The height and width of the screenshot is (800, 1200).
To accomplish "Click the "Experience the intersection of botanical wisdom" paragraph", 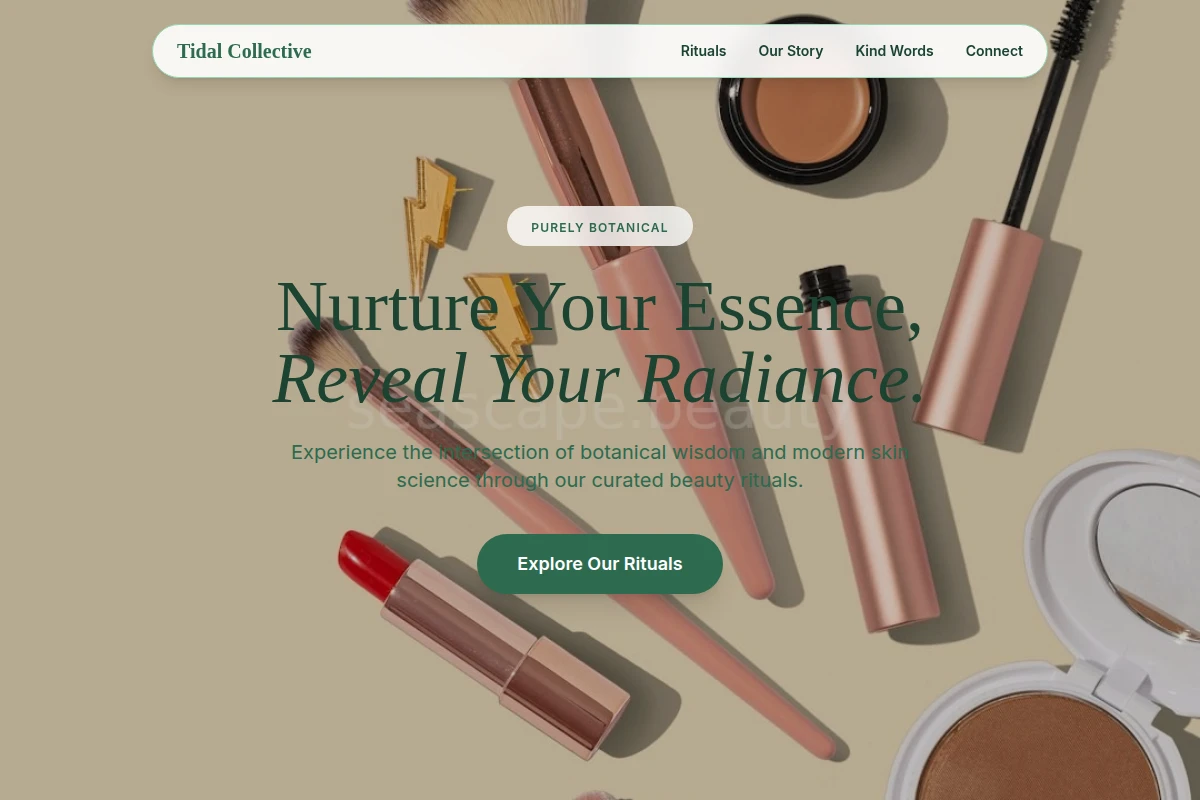I will point(600,466).
